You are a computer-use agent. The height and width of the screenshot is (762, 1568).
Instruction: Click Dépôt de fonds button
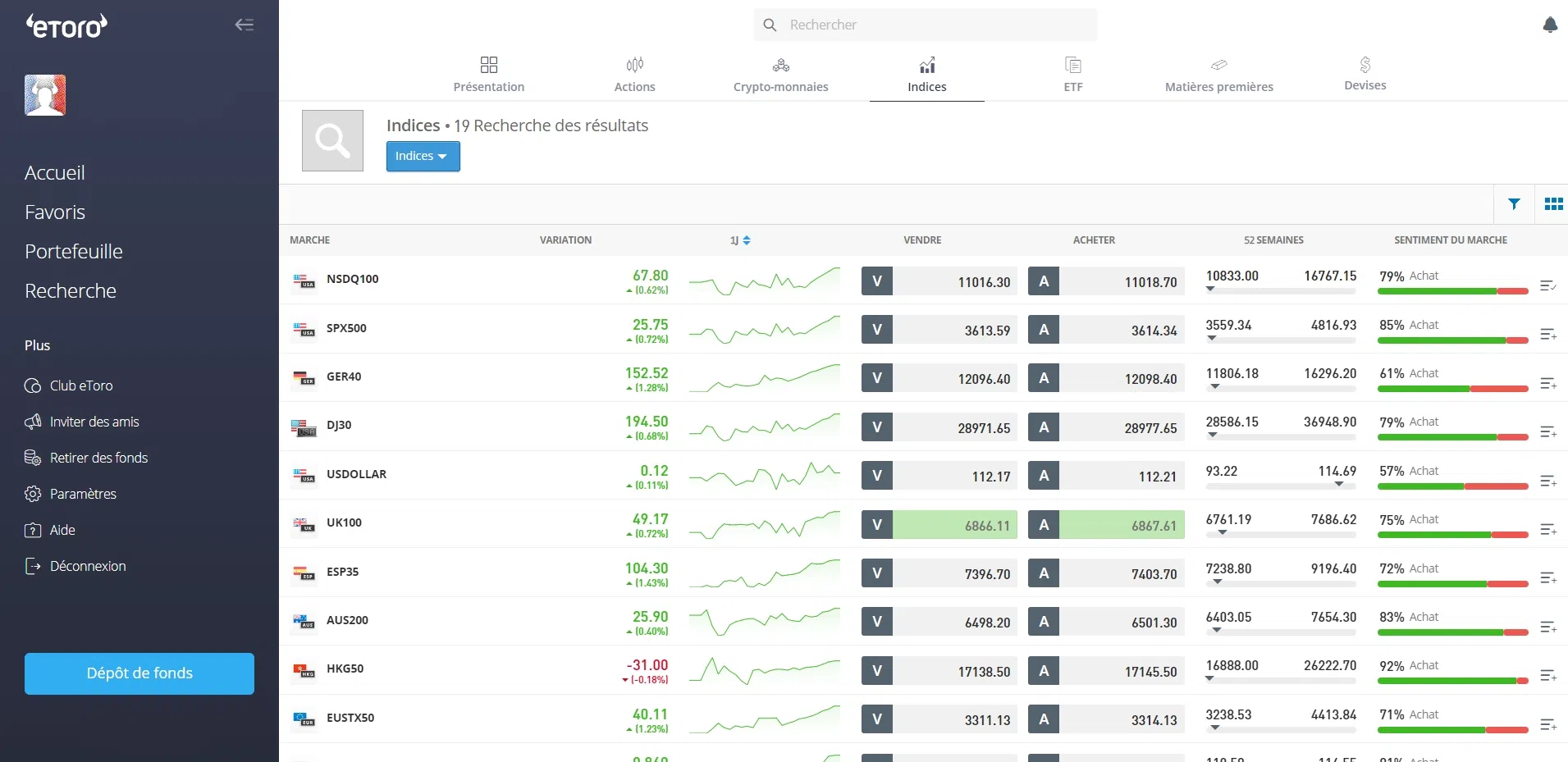(x=139, y=673)
